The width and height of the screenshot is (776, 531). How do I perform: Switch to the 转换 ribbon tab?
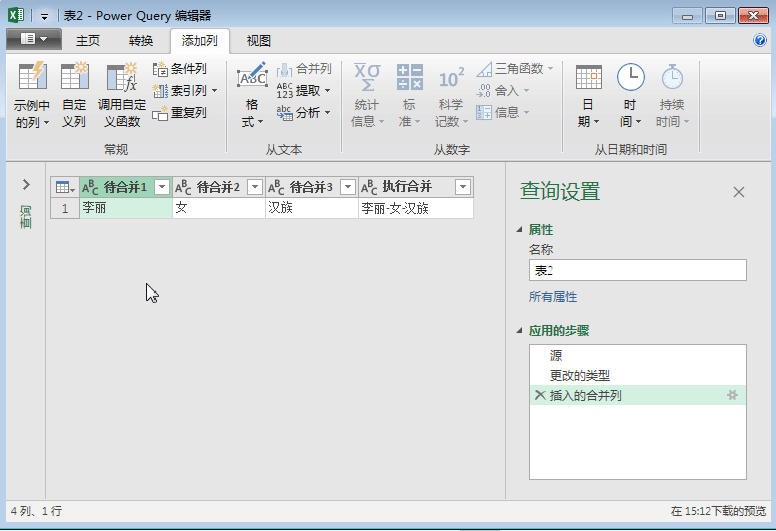pos(141,41)
